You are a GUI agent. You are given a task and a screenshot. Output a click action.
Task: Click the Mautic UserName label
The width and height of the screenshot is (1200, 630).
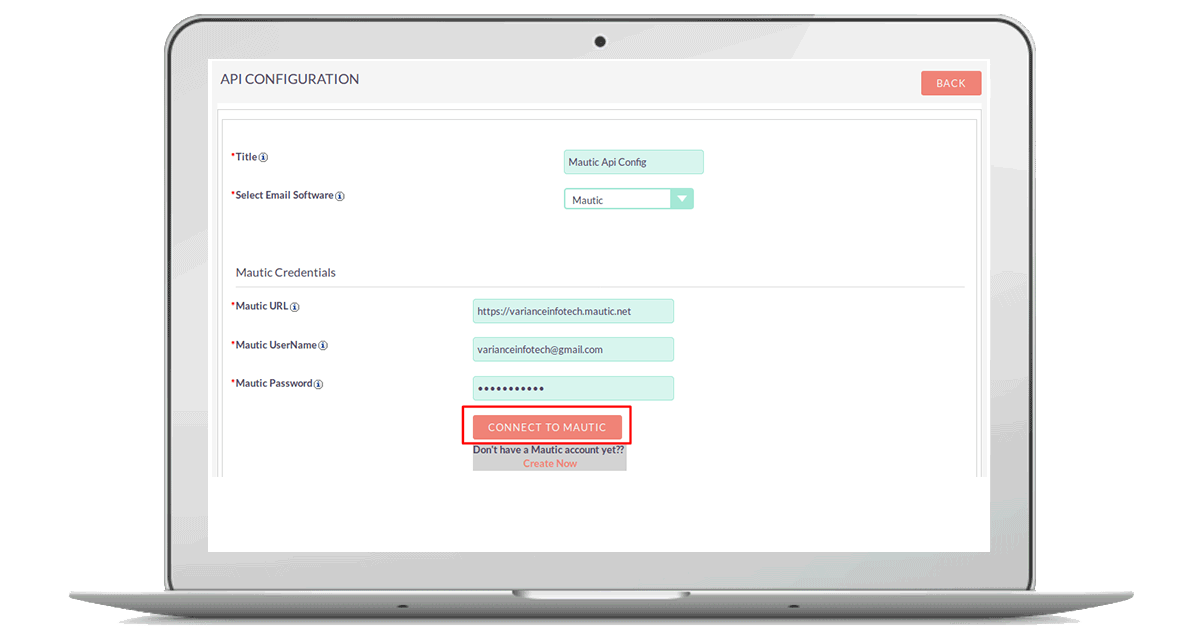(x=276, y=345)
